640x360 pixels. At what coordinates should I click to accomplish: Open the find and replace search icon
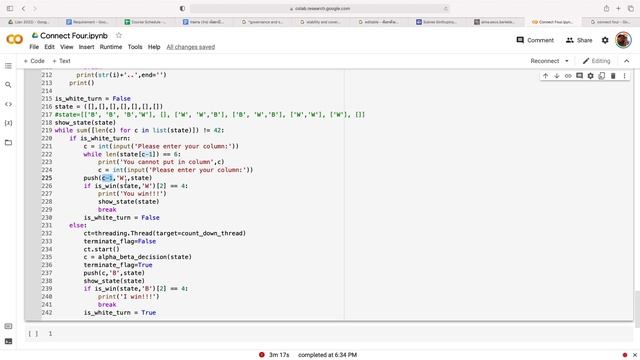click(x=8, y=85)
